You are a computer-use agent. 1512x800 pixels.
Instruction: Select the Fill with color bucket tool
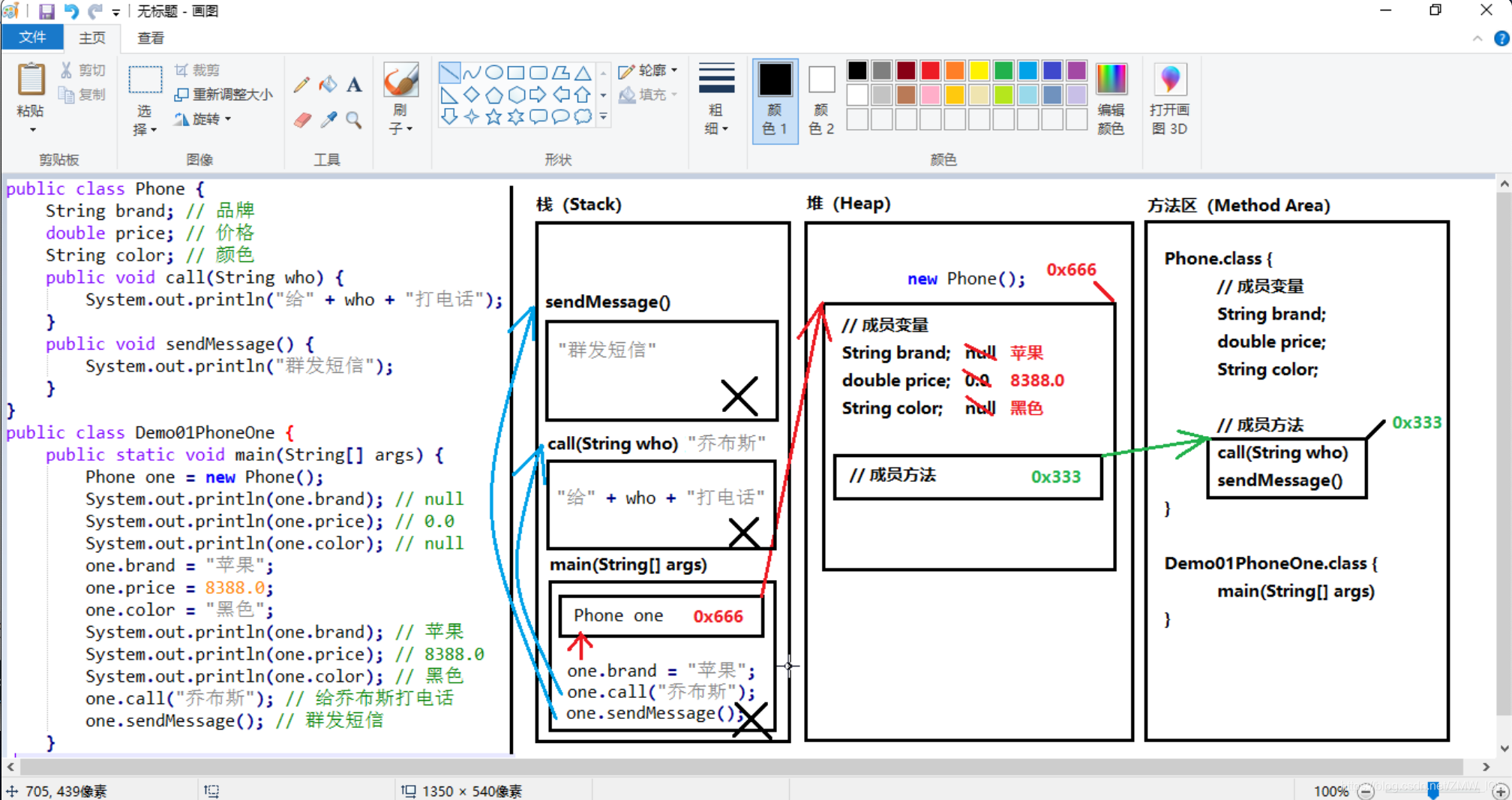tap(328, 84)
